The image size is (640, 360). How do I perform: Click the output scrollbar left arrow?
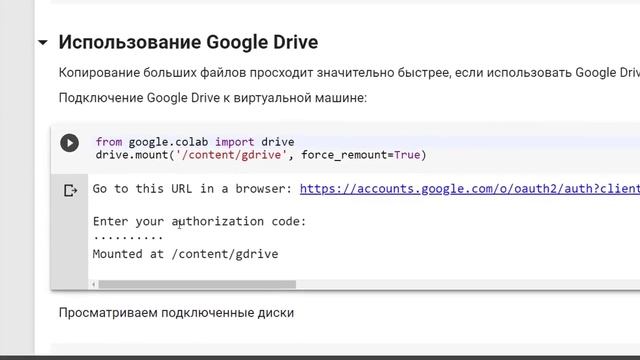(x=94, y=284)
